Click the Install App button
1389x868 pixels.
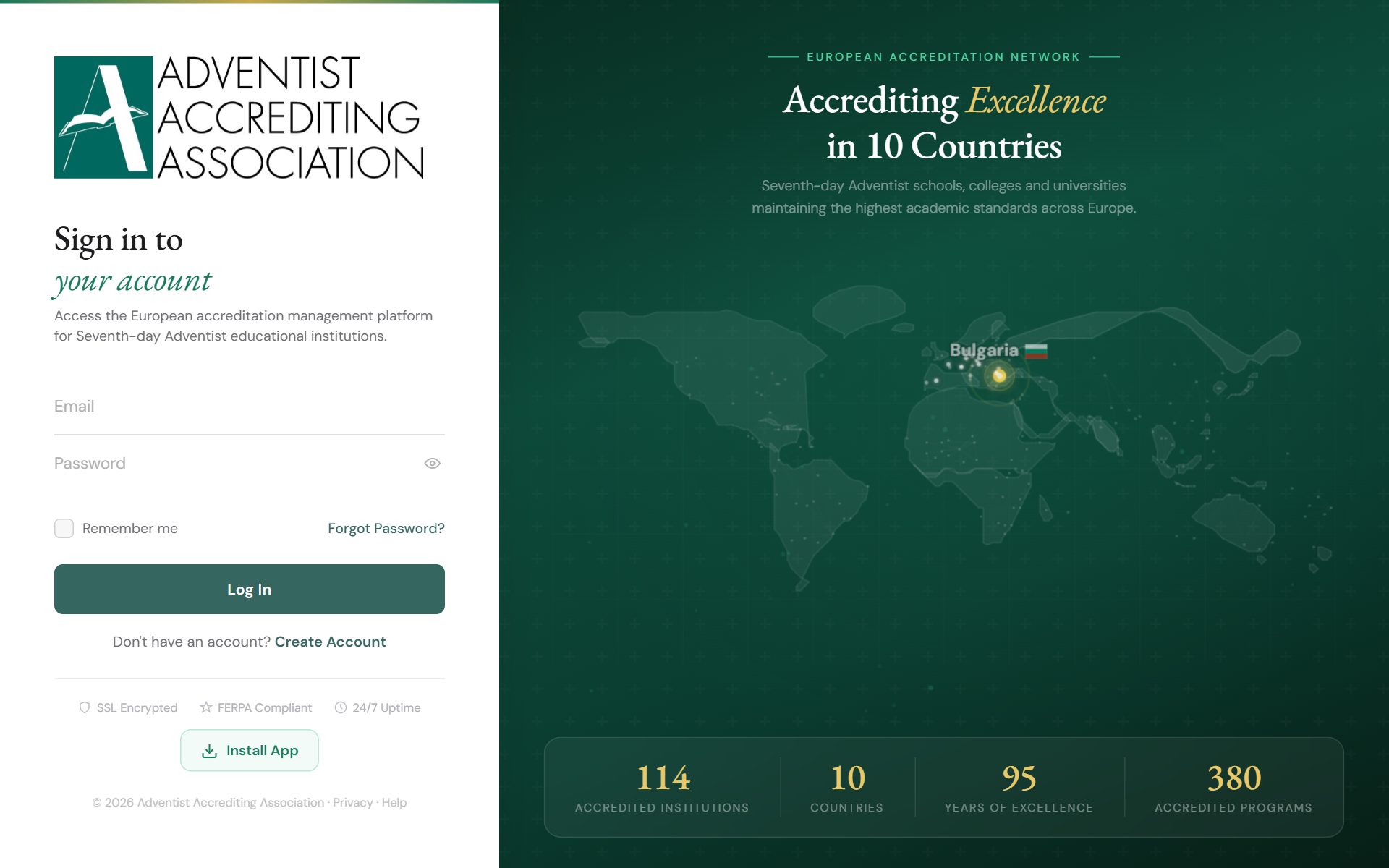coord(249,750)
